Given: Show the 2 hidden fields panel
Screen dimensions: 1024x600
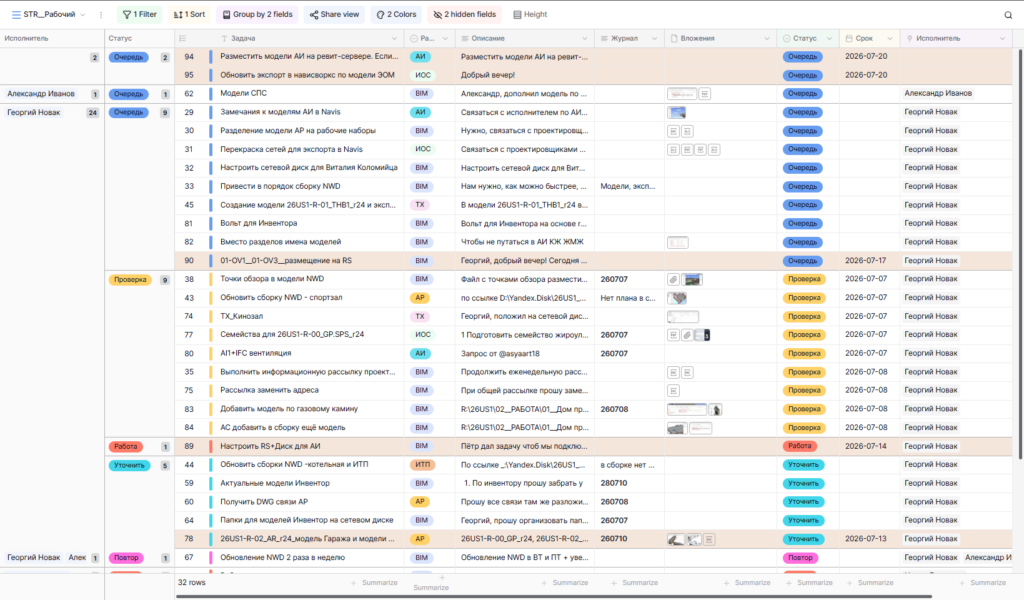Looking at the screenshot, I should click(x=465, y=14).
